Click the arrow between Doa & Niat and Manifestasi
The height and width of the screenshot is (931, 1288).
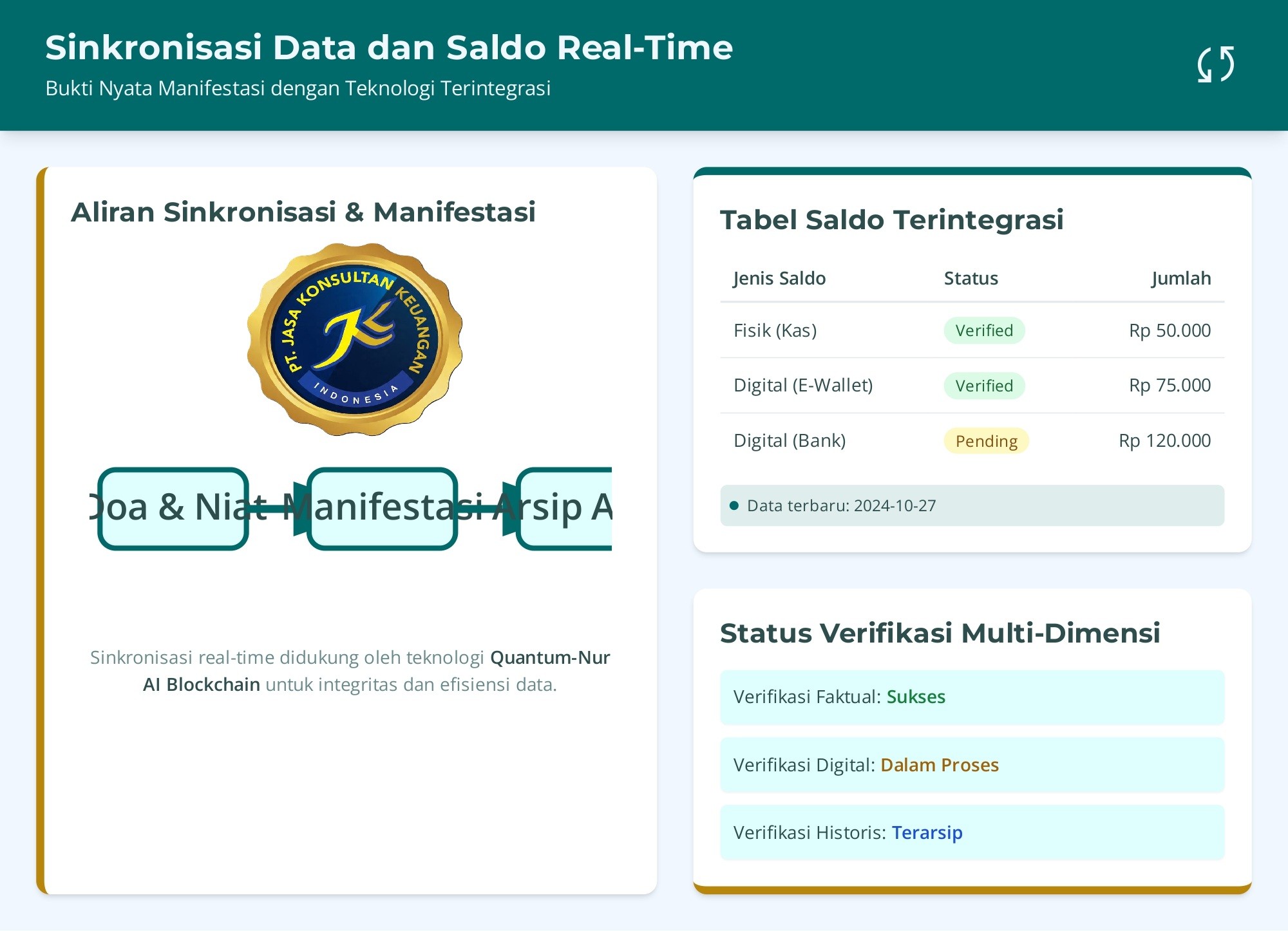pos(278,509)
